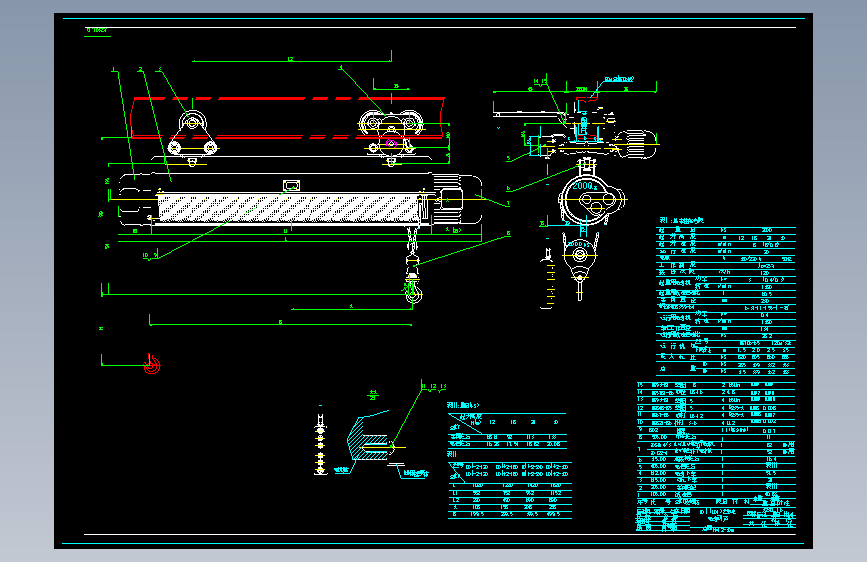Pick the lifting hook below the chain
This screenshot has width=867, height=562.
click(412, 292)
